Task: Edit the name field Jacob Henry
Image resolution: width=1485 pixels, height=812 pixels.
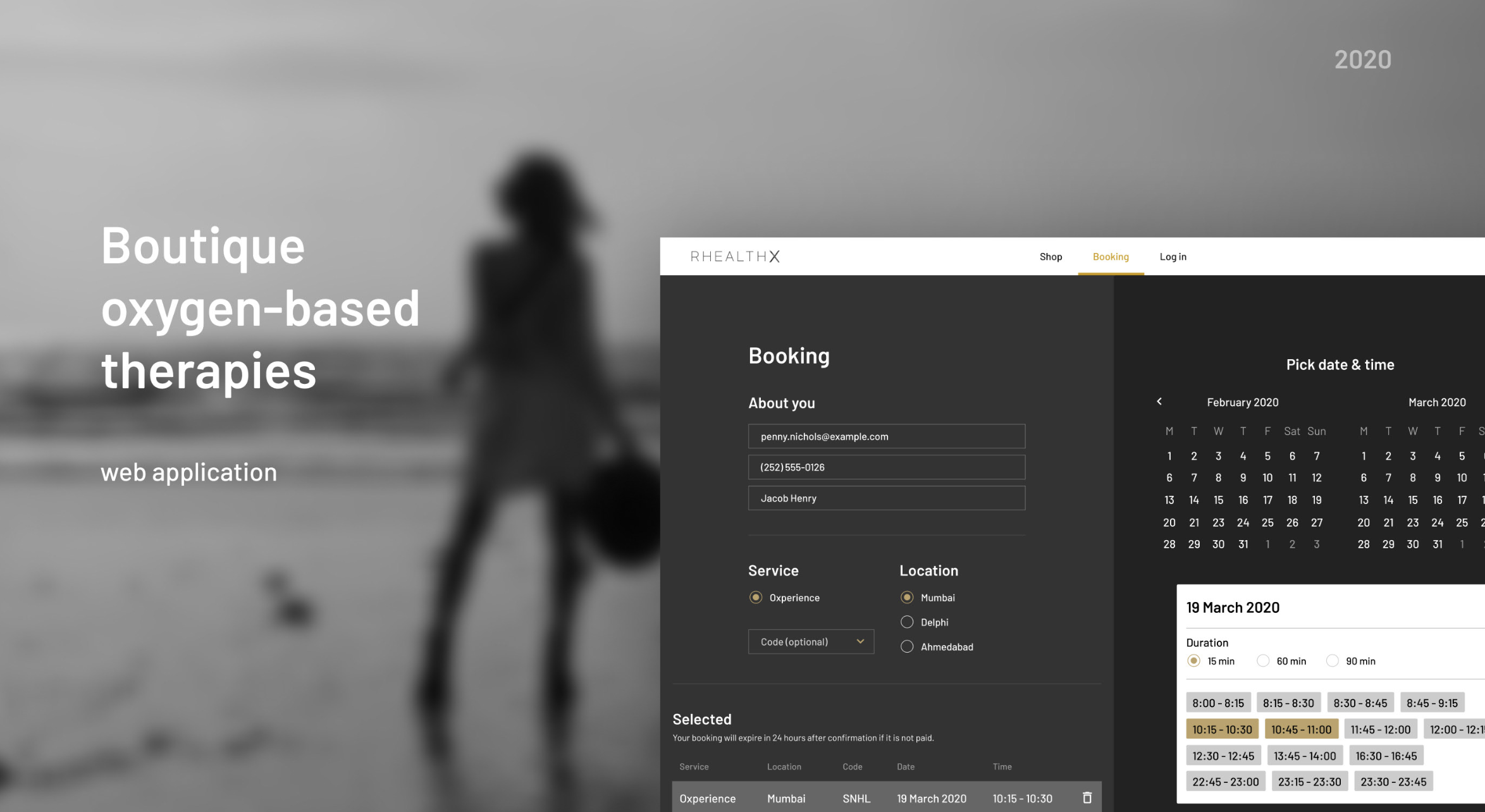Action: pos(887,498)
